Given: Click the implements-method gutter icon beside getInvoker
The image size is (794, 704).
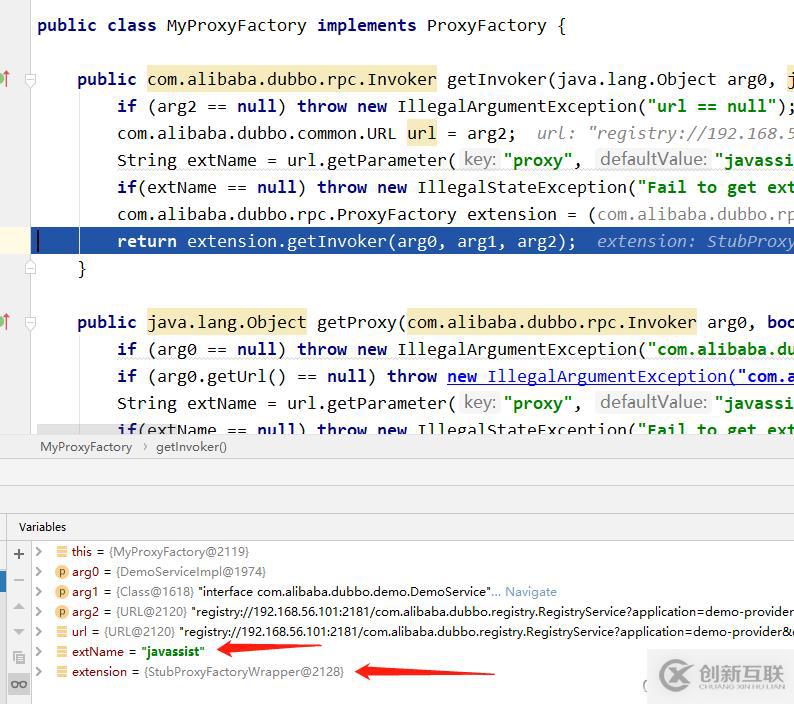Looking at the screenshot, I should point(5,79).
